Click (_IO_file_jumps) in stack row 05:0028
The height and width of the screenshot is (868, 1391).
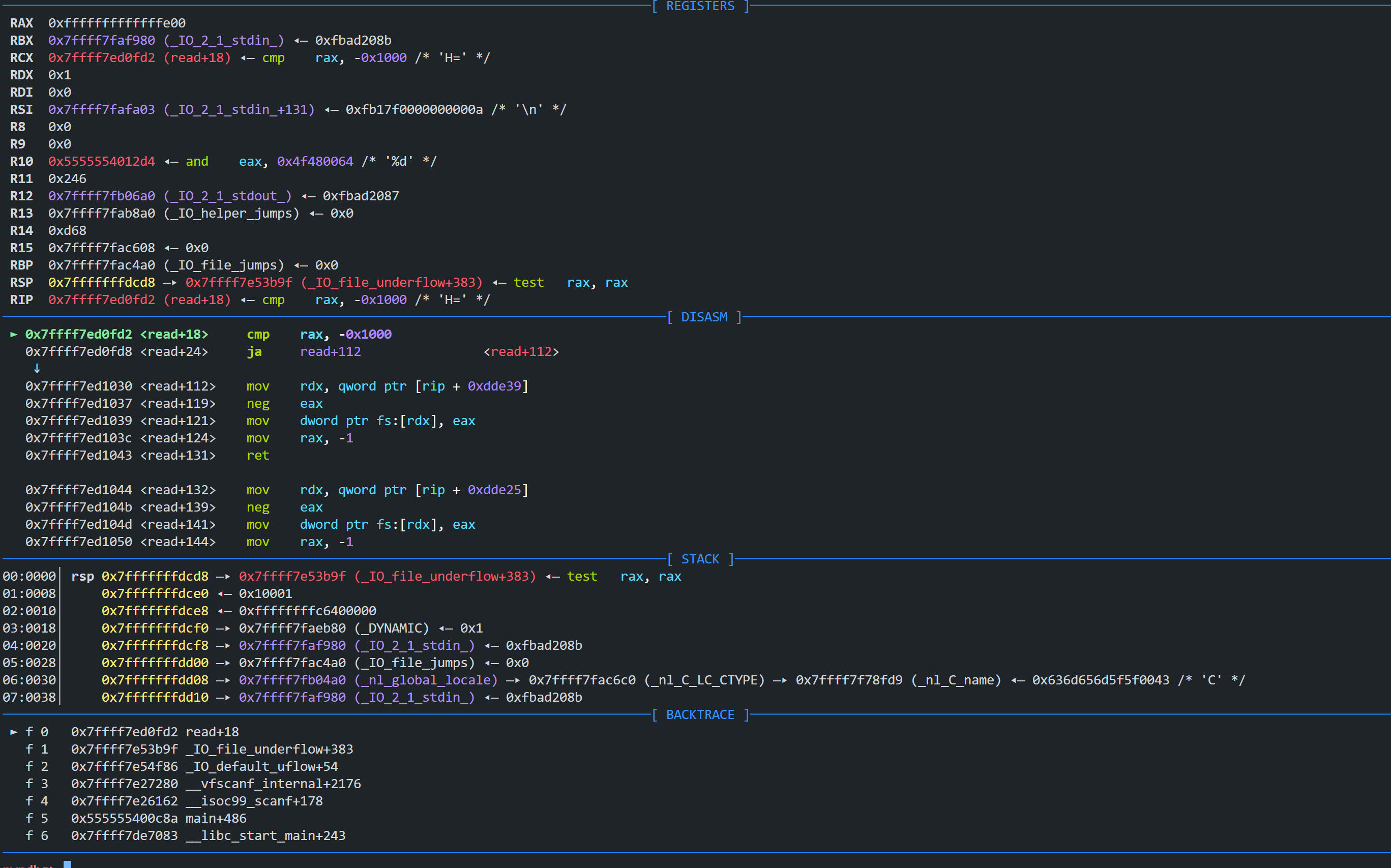(x=415, y=663)
